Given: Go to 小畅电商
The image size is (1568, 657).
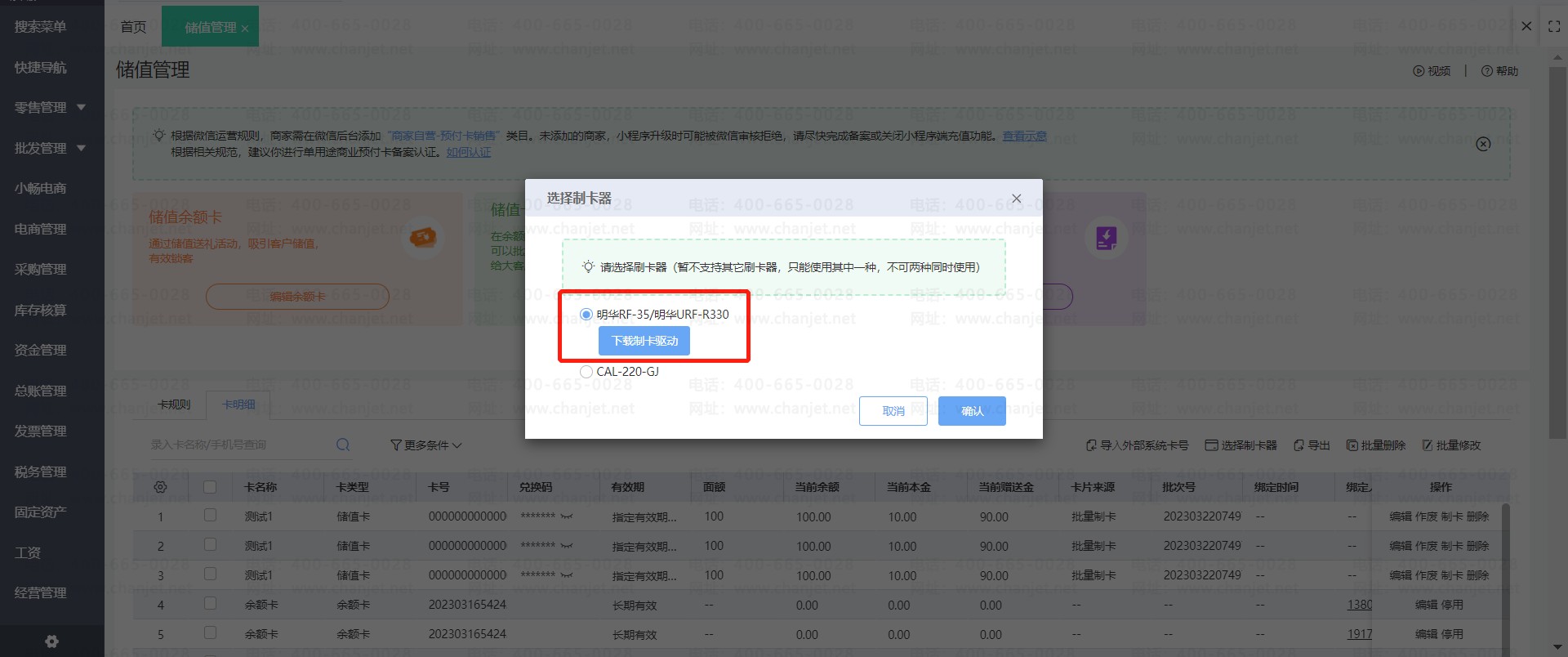Looking at the screenshot, I should pos(41,188).
